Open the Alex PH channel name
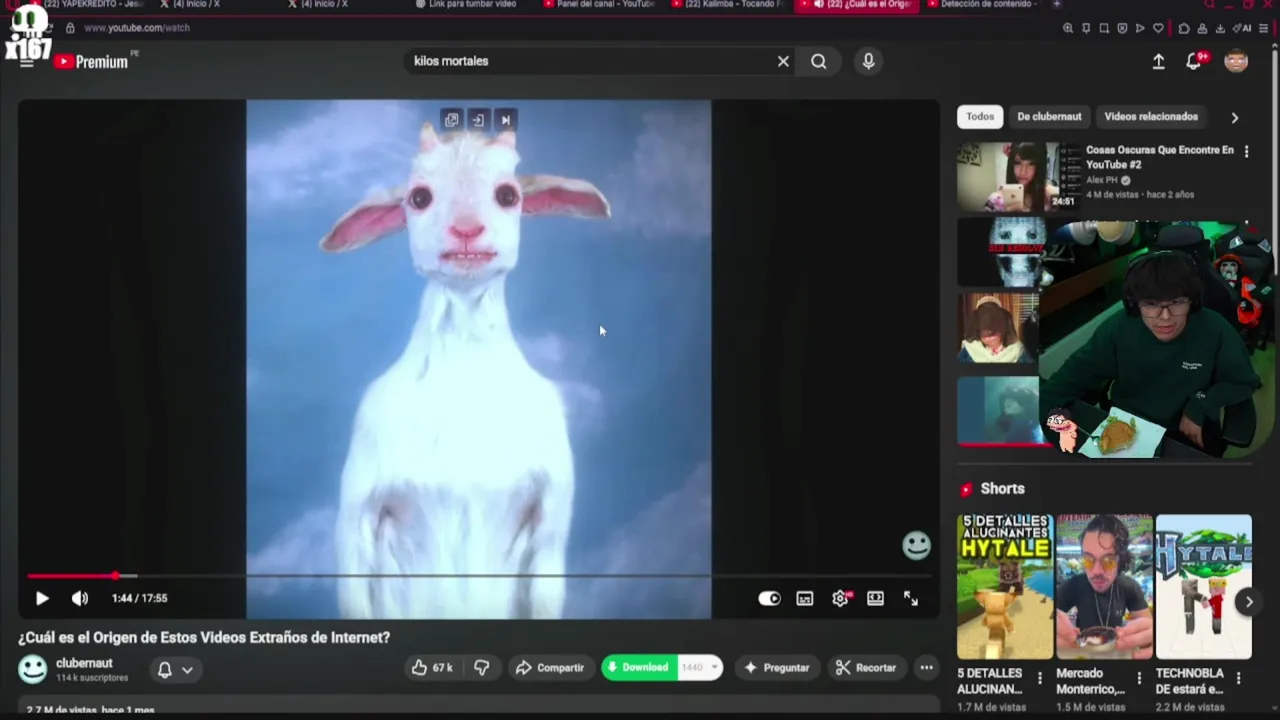Image resolution: width=1280 pixels, height=720 pixels. pos(1101,181)
